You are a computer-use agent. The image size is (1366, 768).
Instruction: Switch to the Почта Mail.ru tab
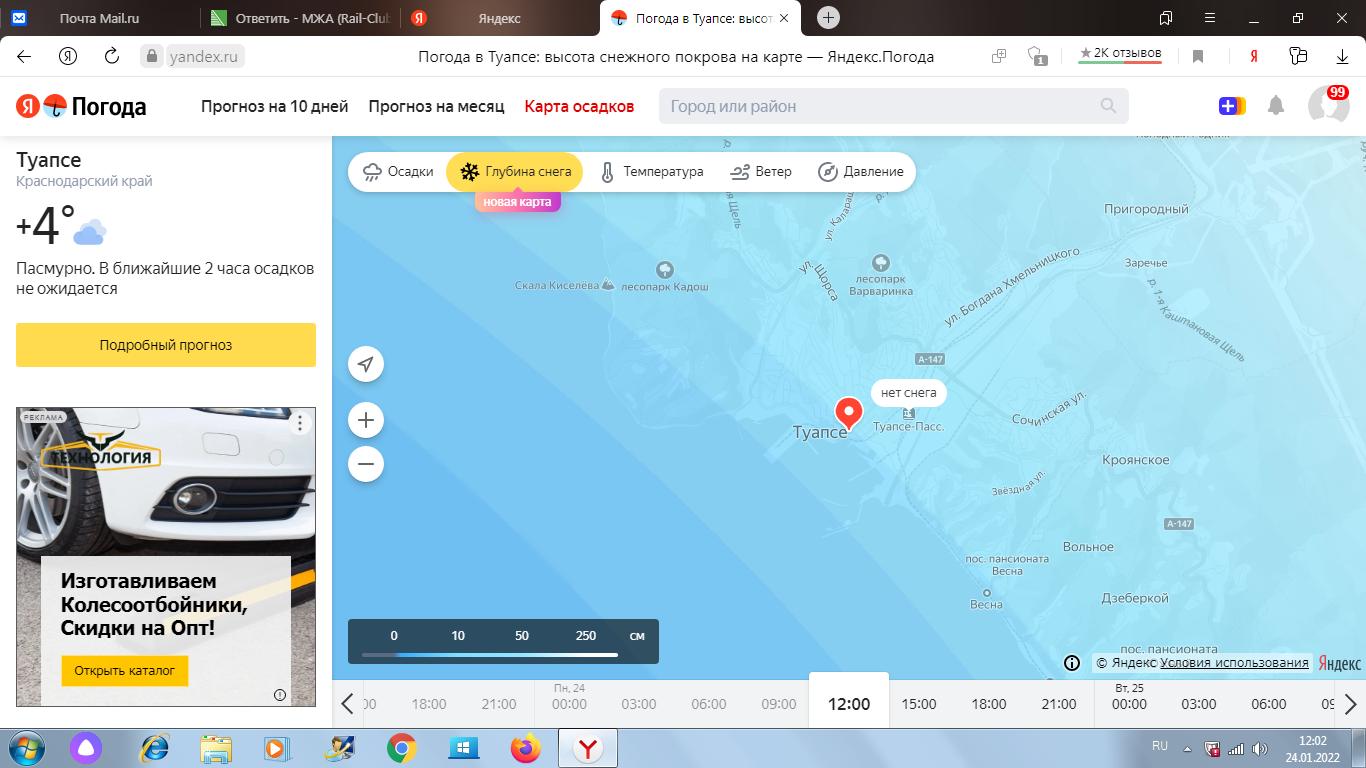(100, 18)
